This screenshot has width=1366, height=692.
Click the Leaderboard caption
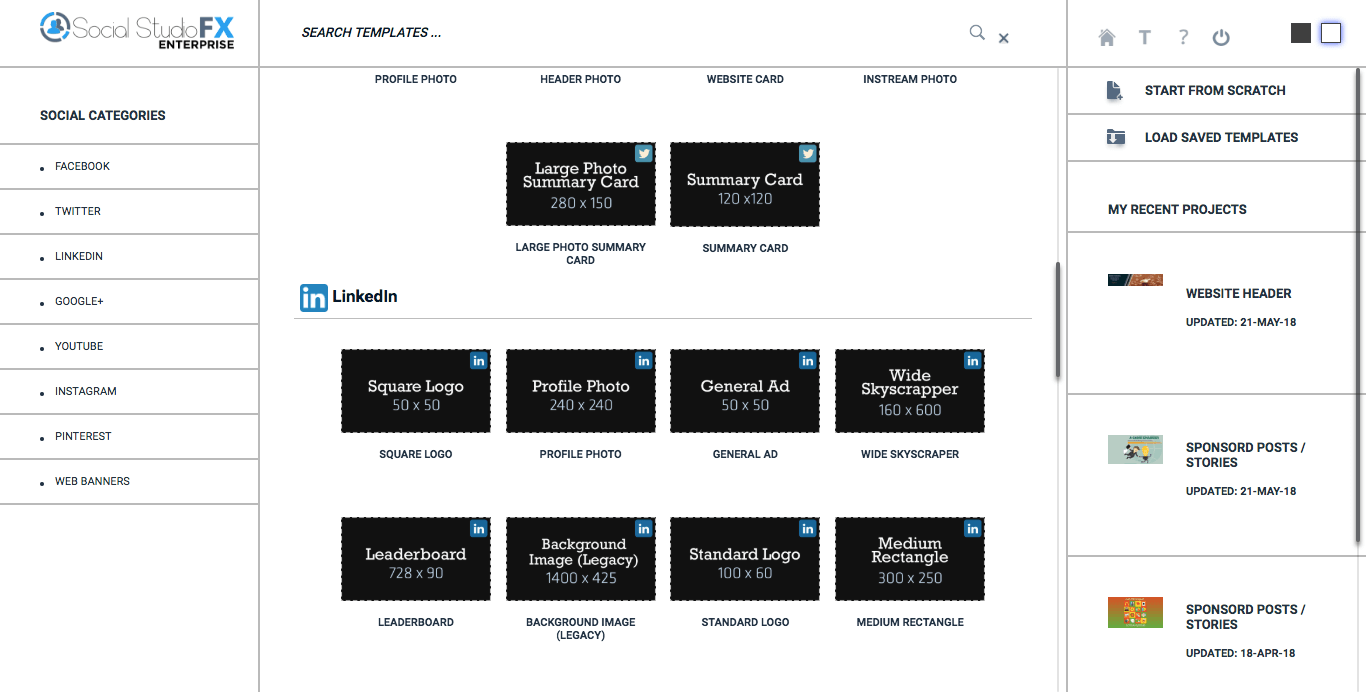point(416,622)
